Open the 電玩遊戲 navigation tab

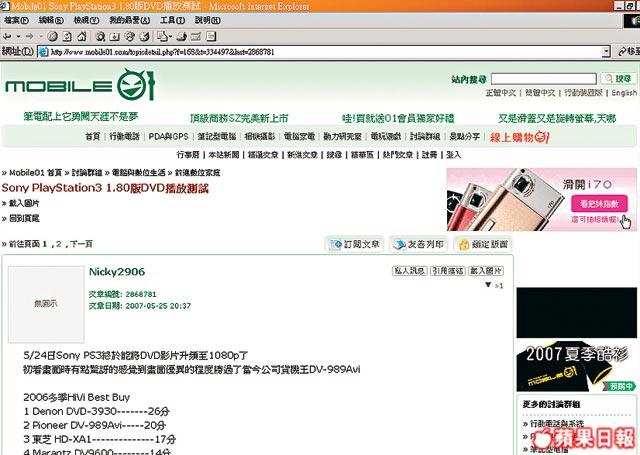click(386, 137)
